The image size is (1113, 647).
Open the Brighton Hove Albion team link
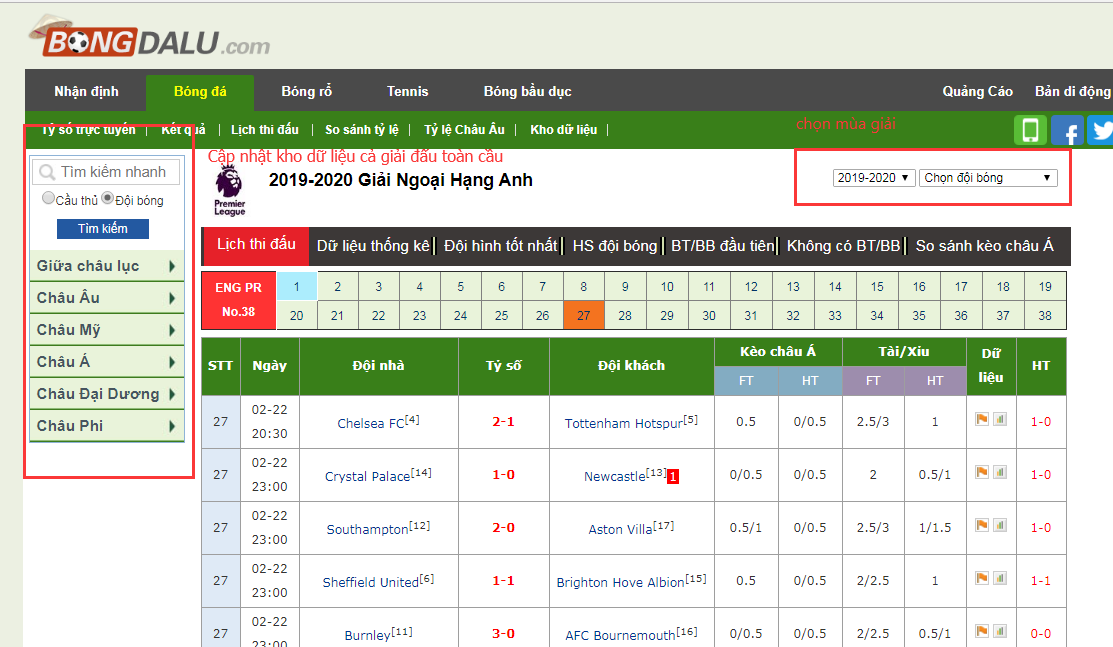click(620, 582)
